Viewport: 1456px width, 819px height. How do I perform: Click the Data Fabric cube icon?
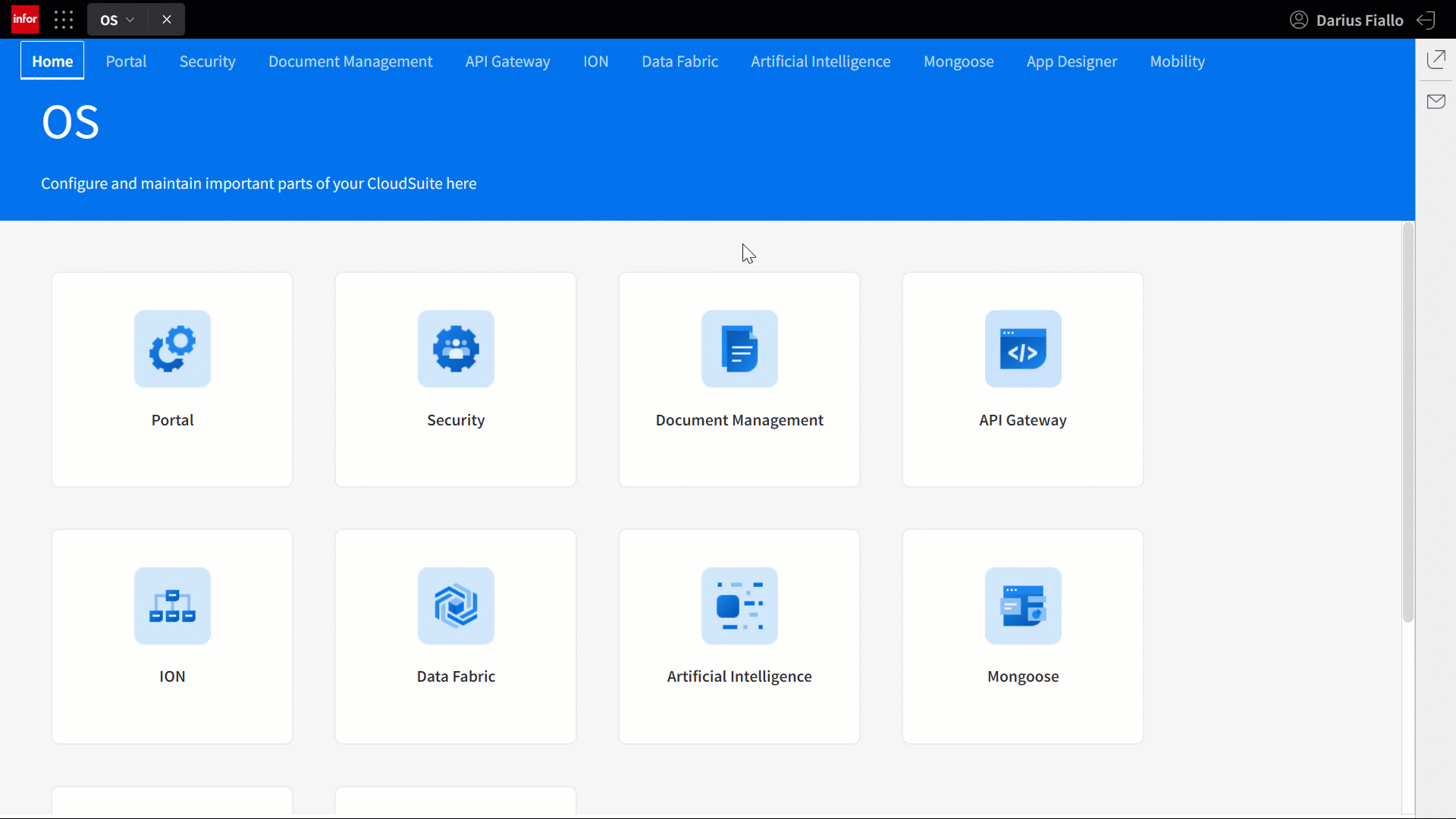456,606
